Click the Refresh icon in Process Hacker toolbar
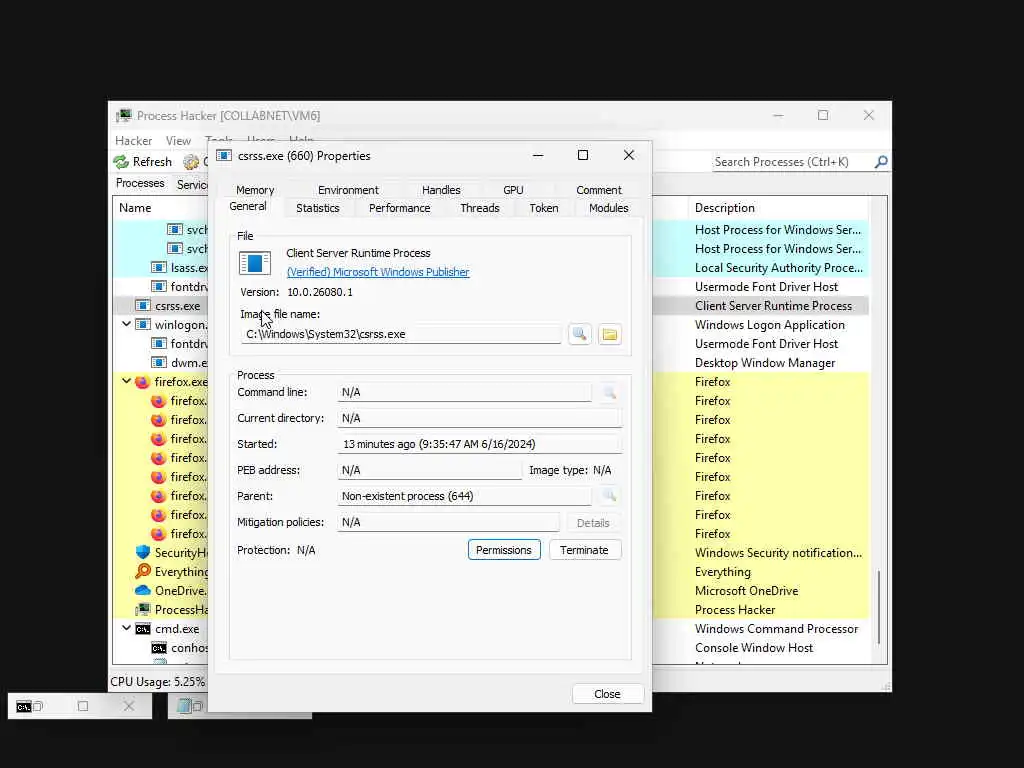The image size is (1024, 768). [x=121, y=161]
